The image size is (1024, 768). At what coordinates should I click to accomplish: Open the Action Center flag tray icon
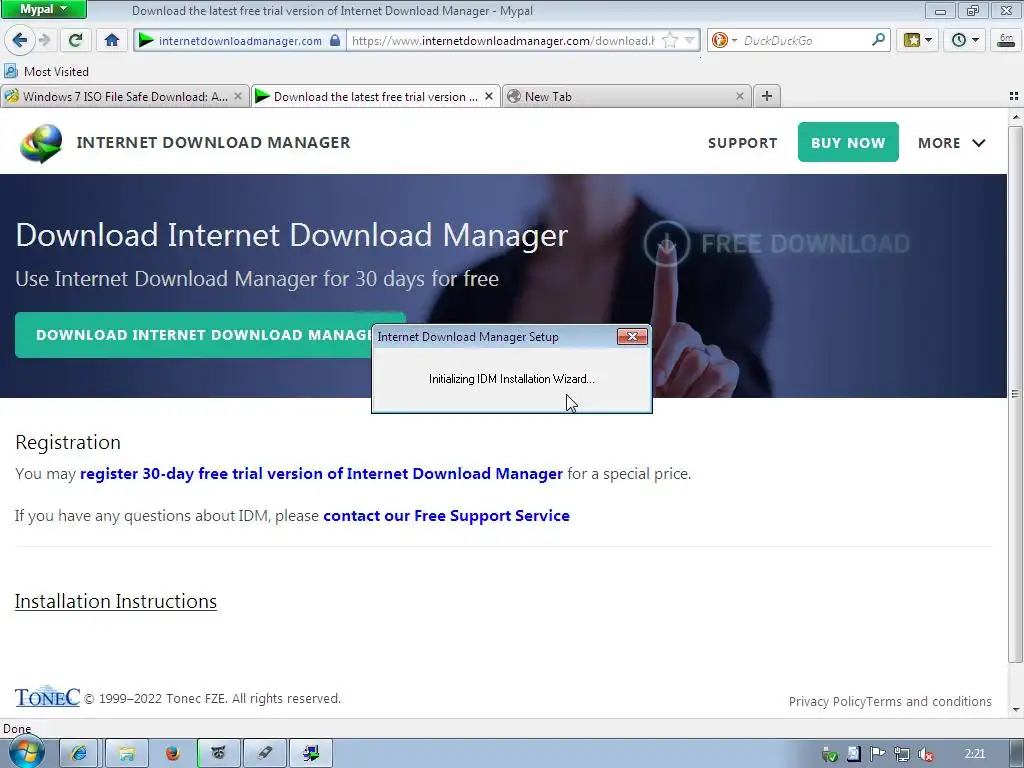coord(877,754)
